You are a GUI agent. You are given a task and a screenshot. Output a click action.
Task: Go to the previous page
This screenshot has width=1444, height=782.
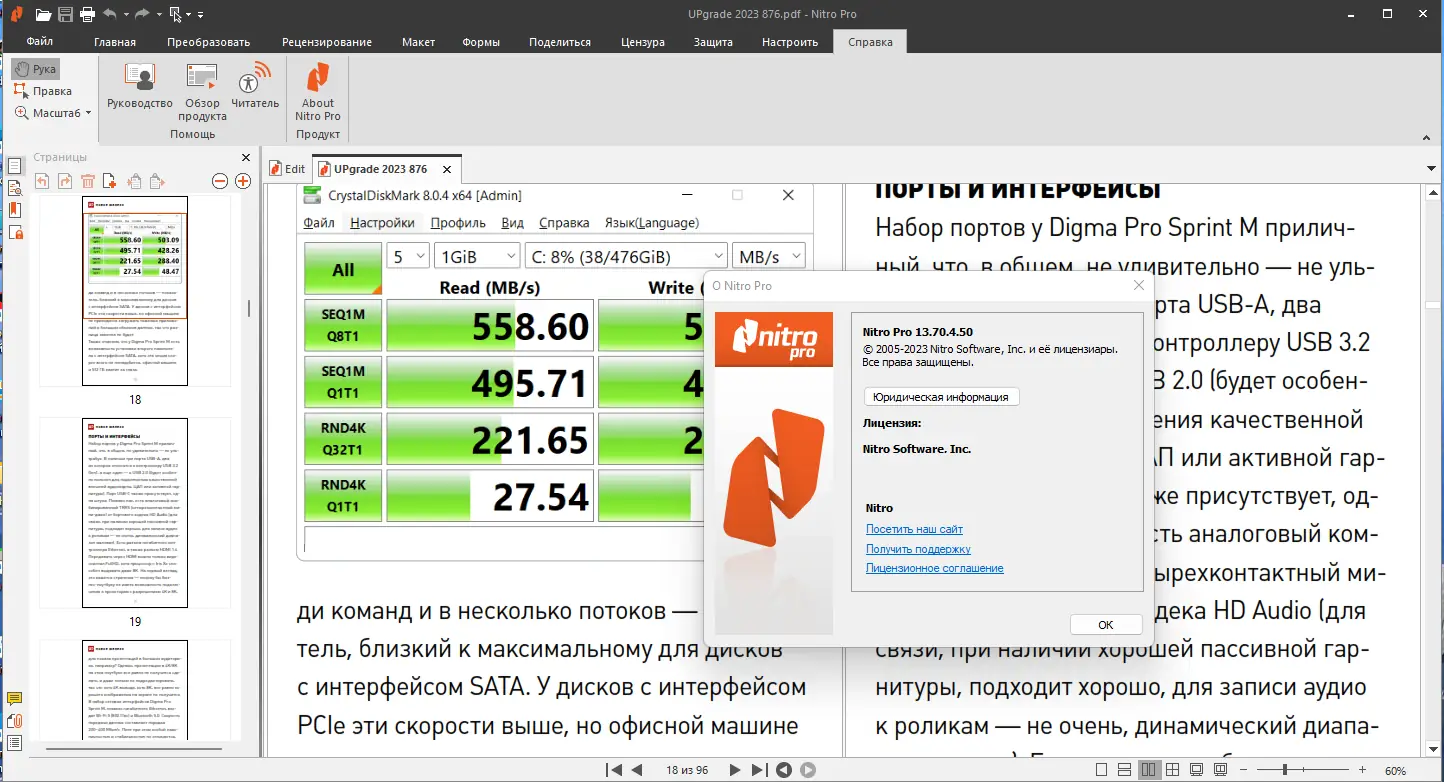coord(636,770)
